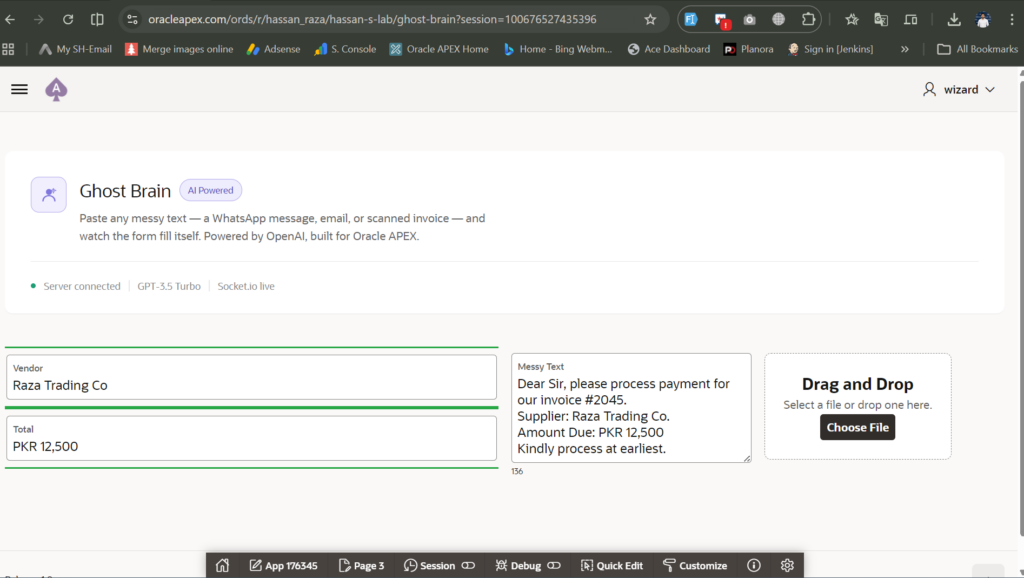Click the info icon on the developer toolbar

click(752, 565)
